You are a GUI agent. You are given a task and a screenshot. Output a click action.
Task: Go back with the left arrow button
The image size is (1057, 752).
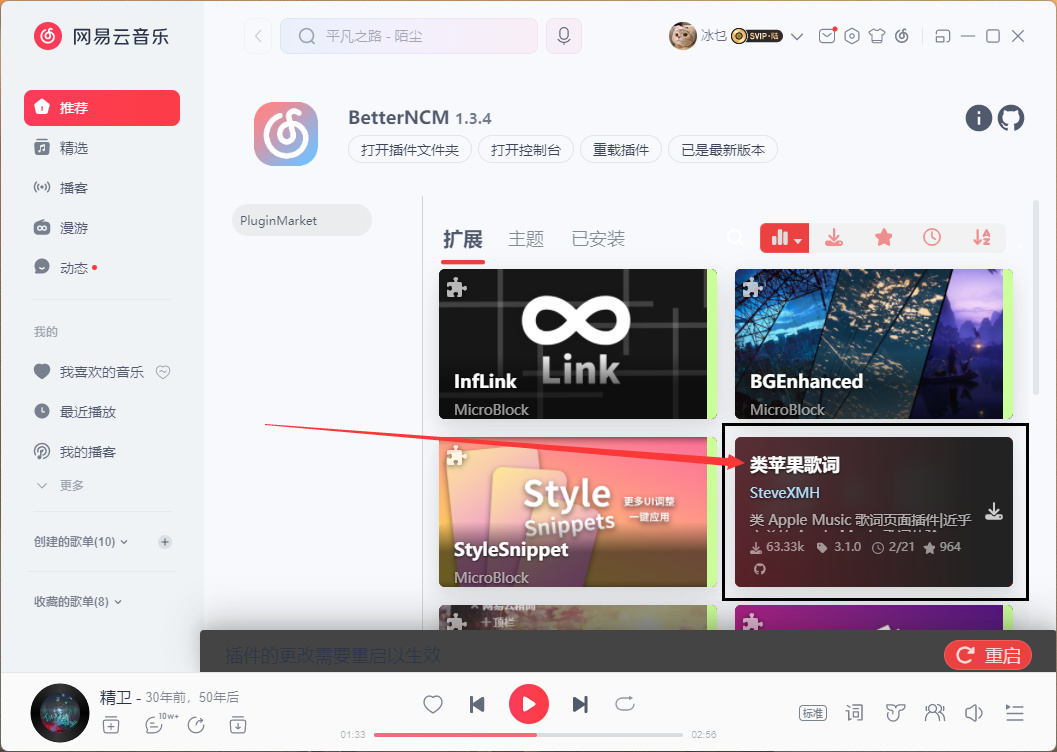coord(258,36)
